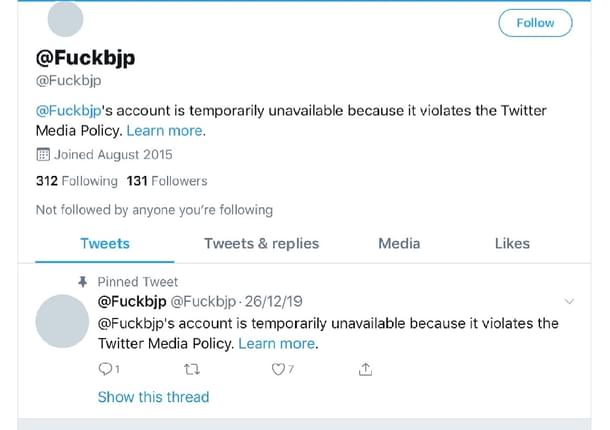Open the Tweets & replies tab
The image size is (610, 430).
(261, 243)
